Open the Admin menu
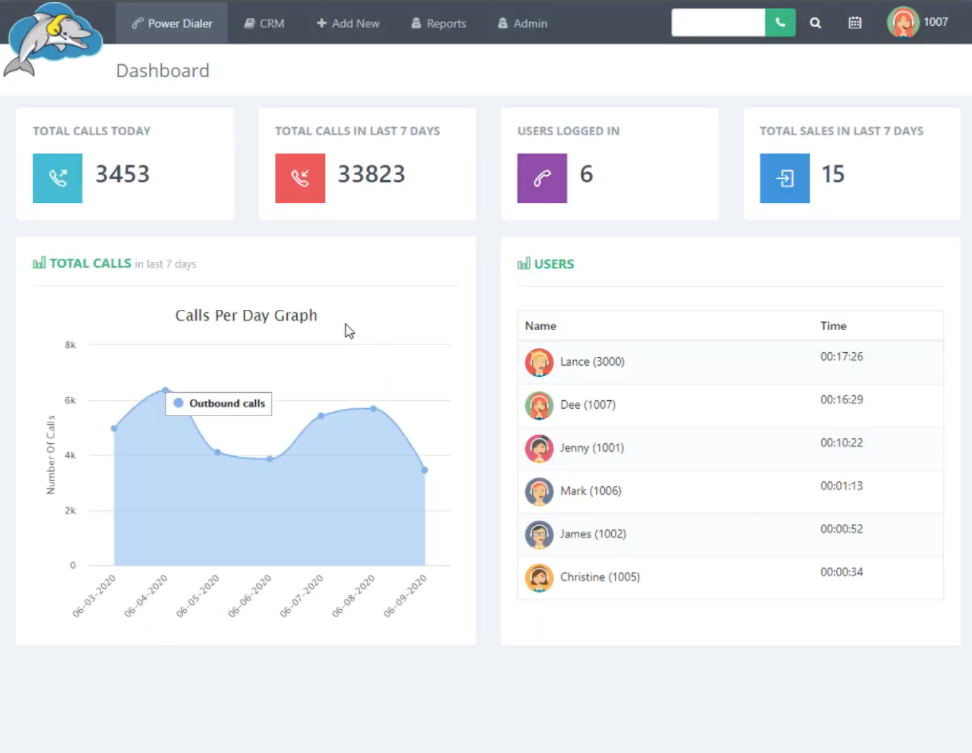 (x=521, y=21)
